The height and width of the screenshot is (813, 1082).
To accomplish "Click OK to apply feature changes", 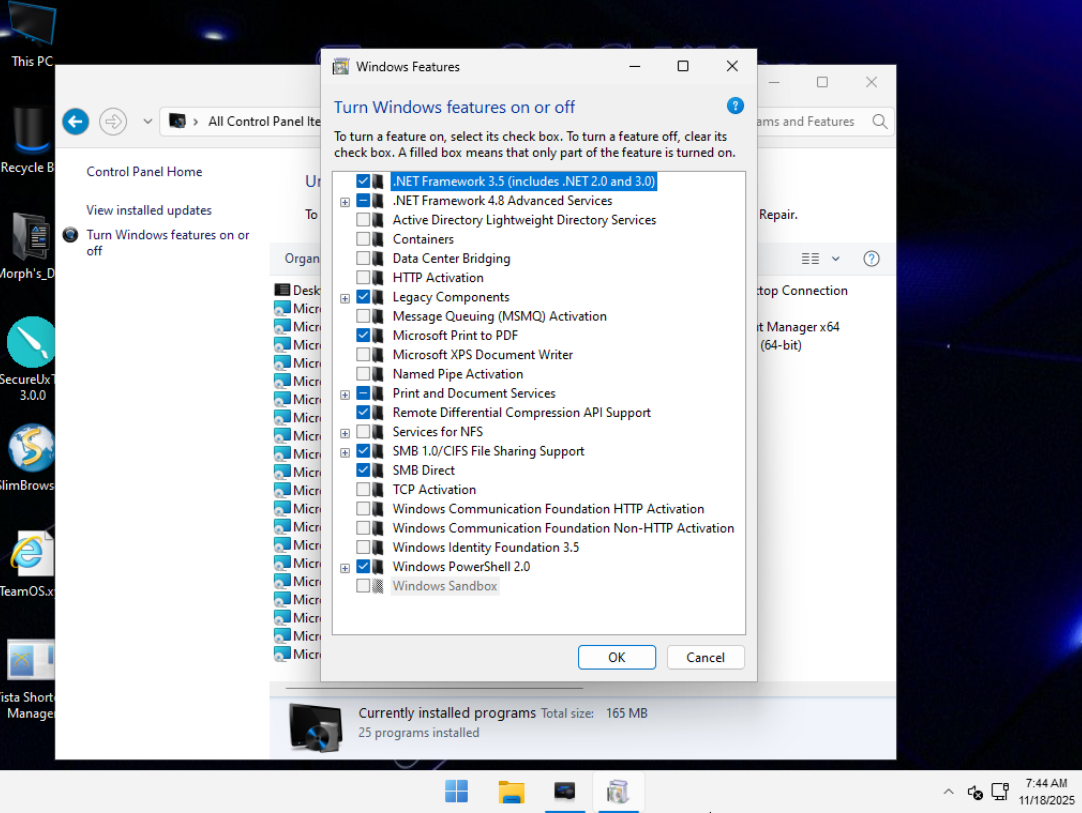I will coord(616,657).
